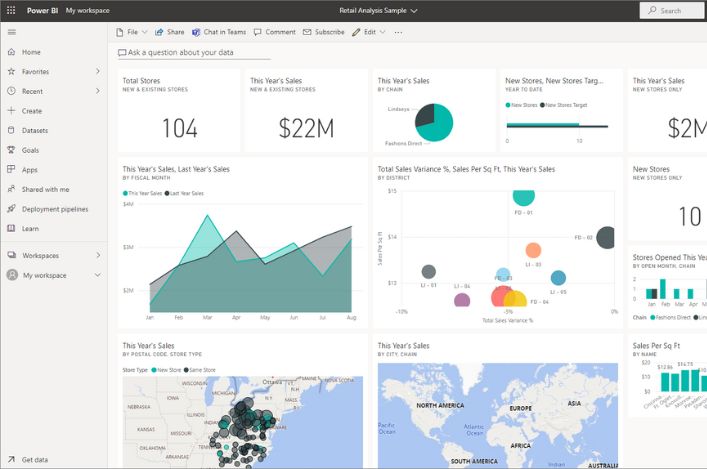Click the My workspace breadcrumb link
Screen dimensions: 707x469
(x=87, y=10)
